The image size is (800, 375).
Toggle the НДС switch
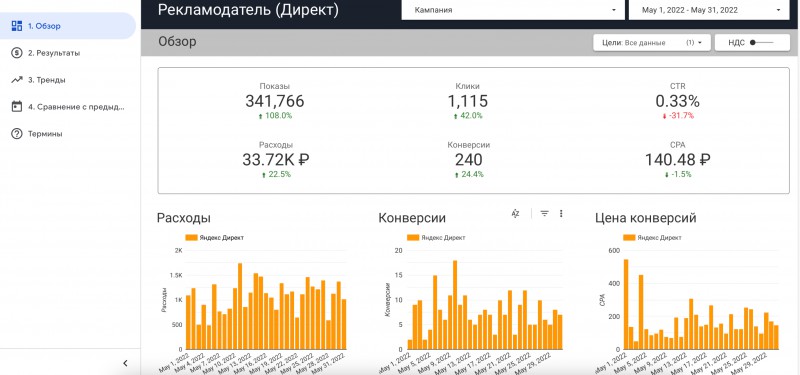763,43
